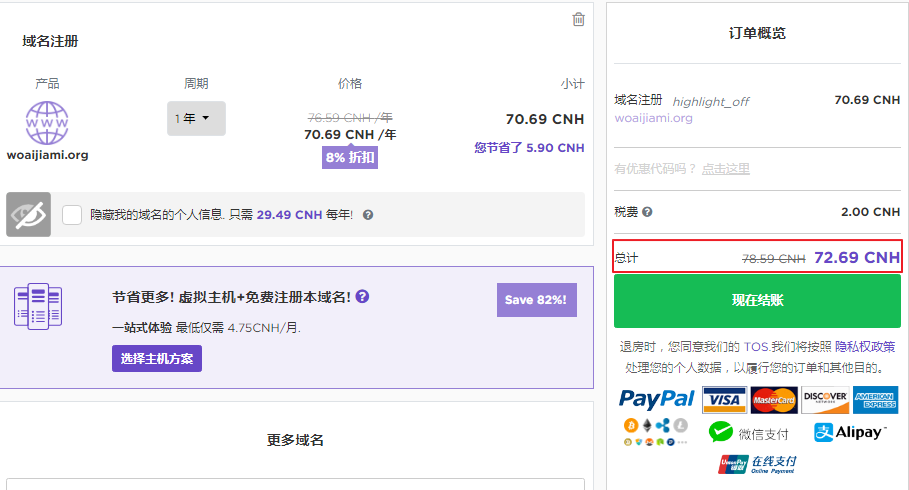Click 选择主机方案 button
The width and height of the screenshot is (909, 490).
[157, 358]
